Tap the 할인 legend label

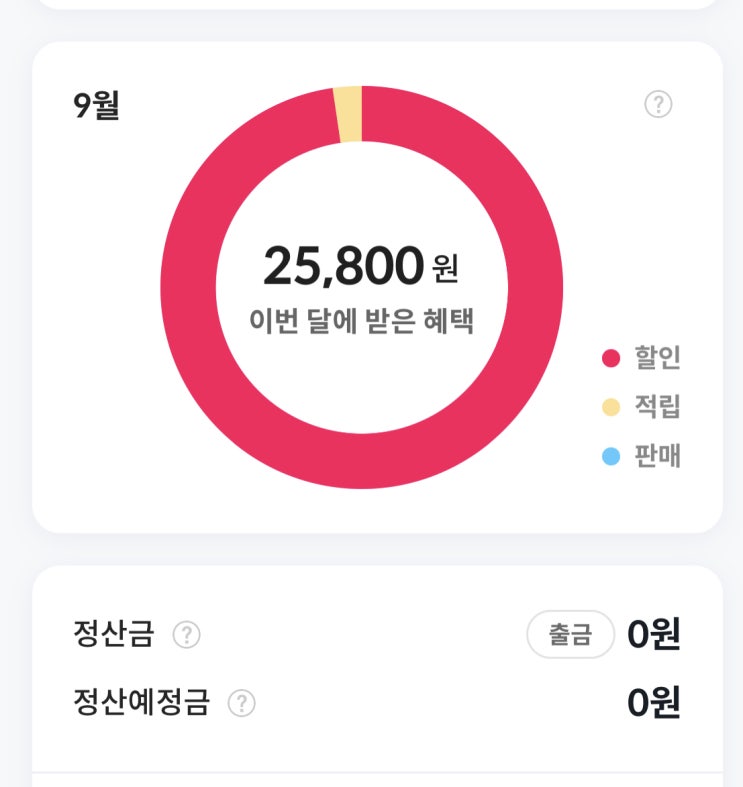coord(658,357)
